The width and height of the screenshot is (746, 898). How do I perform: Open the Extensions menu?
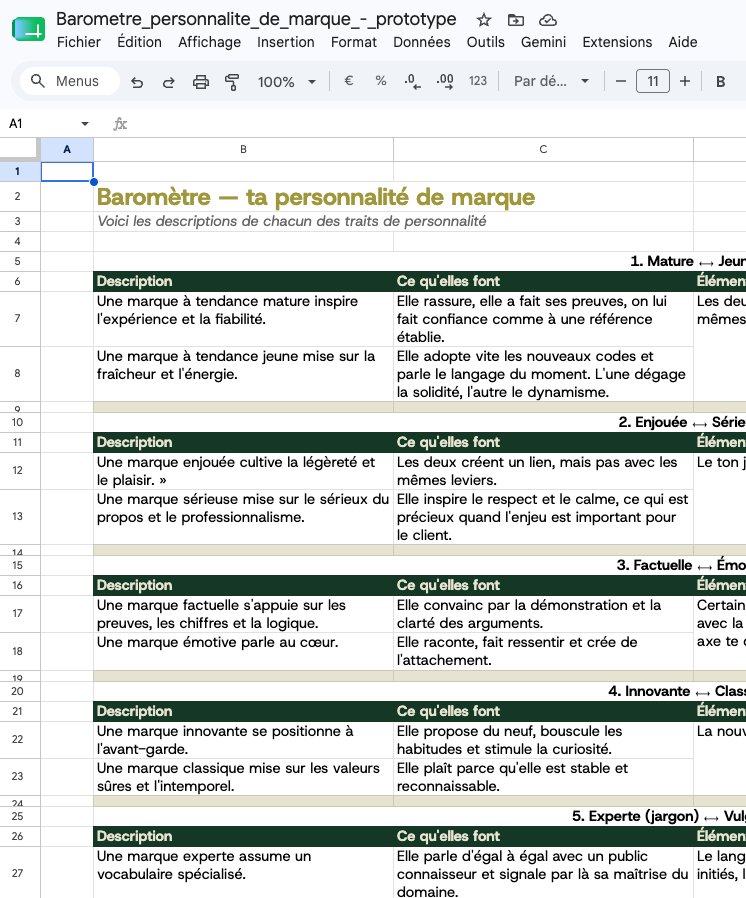617,42
